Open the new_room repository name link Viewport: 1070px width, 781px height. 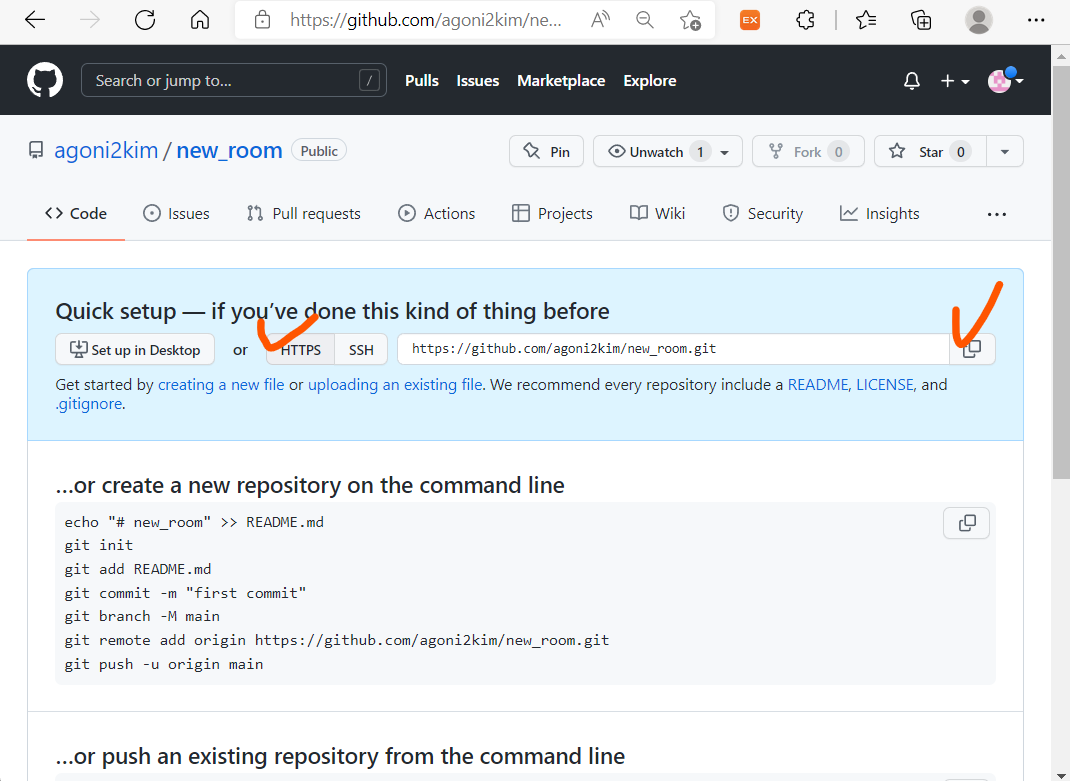click(229, 150)
